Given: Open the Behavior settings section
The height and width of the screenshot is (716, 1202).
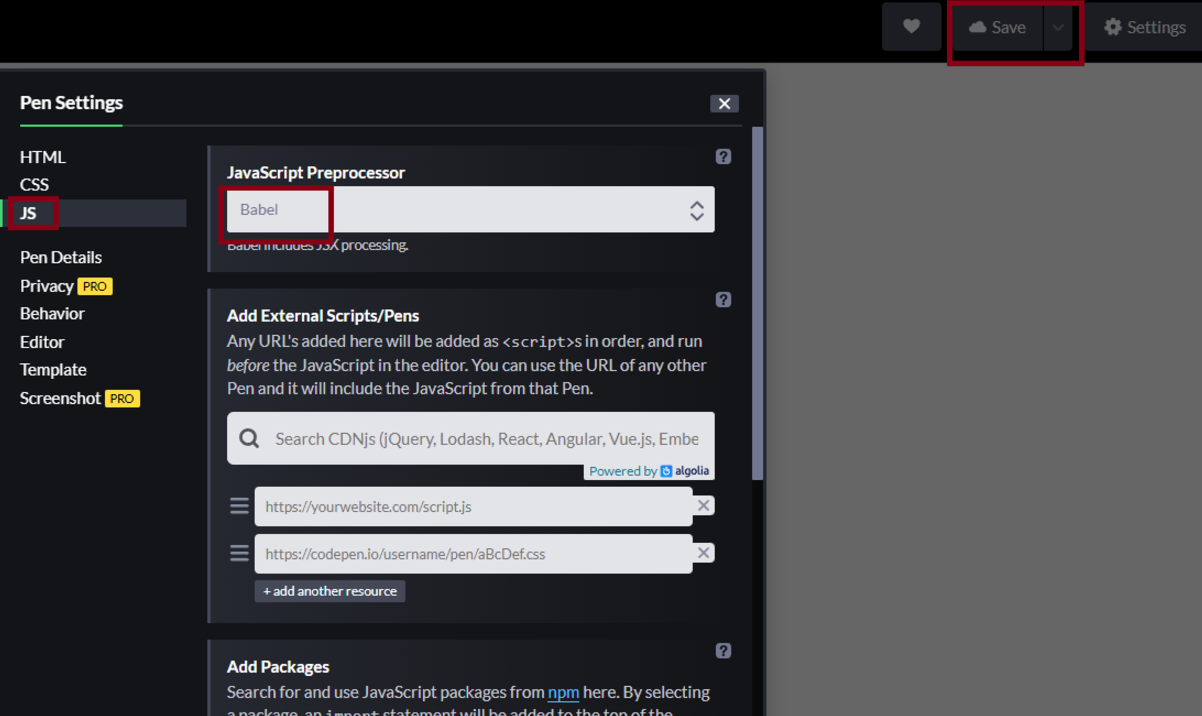Looking at the screenshot, I should pyautogui.click(x=52, y=313).
